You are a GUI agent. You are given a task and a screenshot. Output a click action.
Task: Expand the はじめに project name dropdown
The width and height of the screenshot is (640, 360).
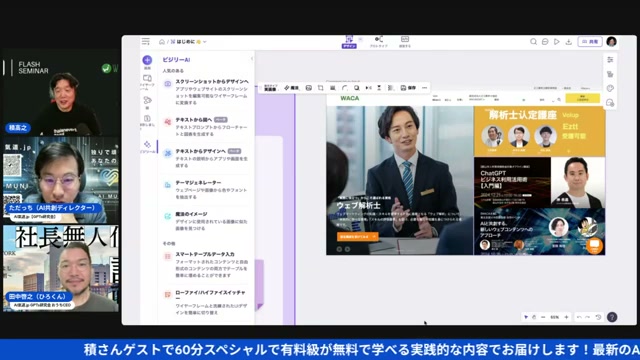pos(204,42)
